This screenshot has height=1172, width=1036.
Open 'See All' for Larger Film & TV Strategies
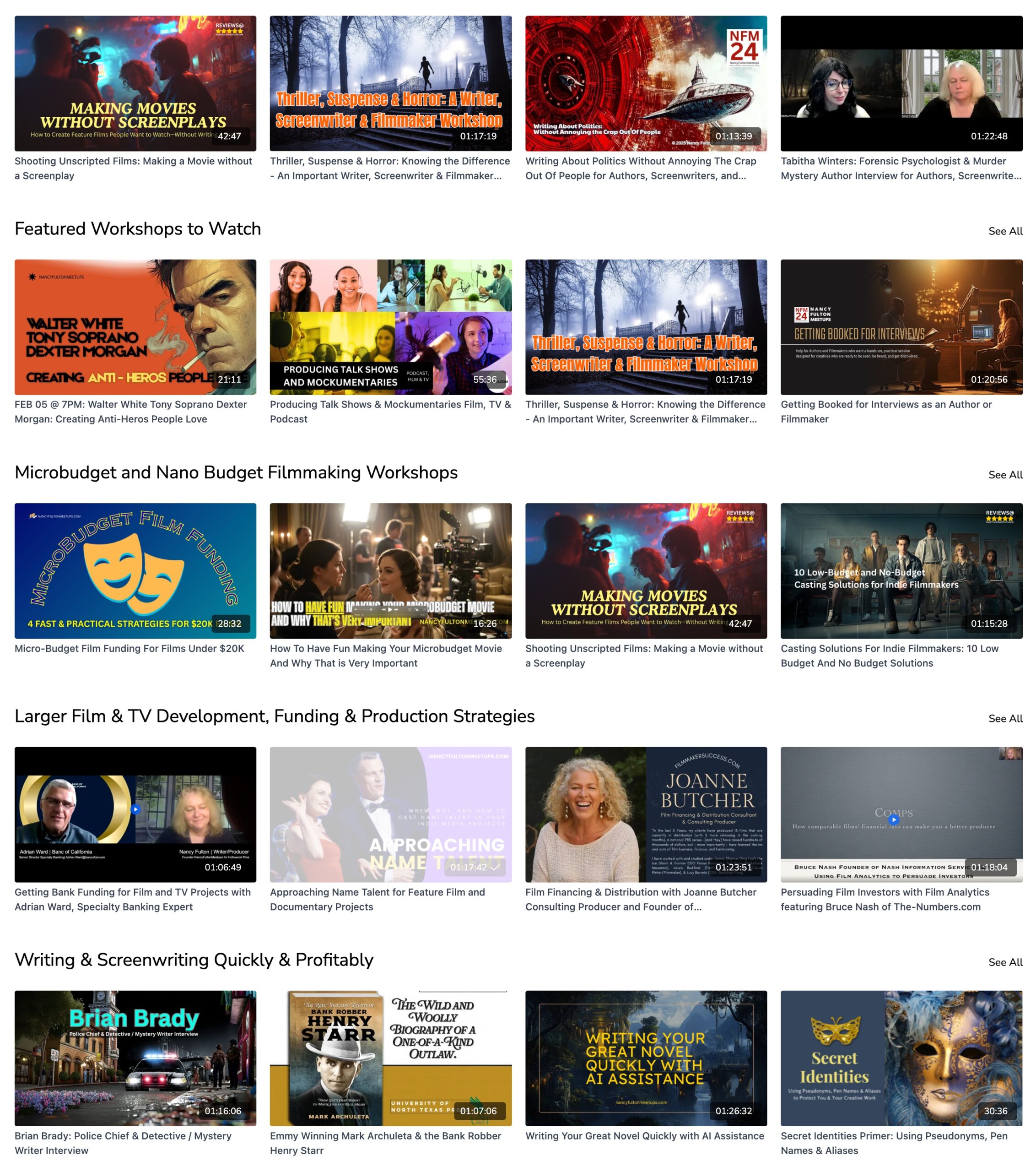[x=1004, y=718]
